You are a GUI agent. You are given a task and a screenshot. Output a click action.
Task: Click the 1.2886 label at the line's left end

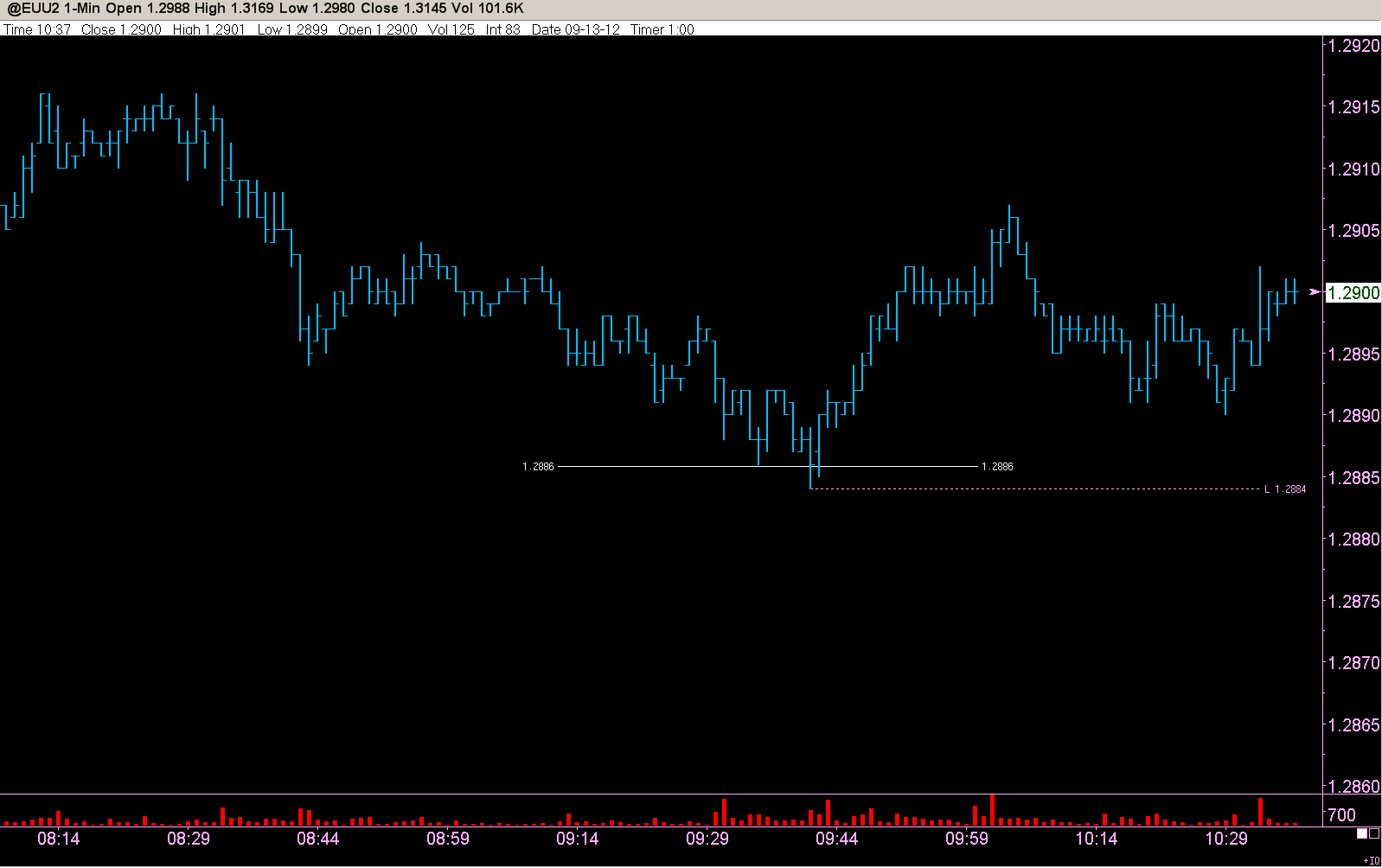(538, 467)
